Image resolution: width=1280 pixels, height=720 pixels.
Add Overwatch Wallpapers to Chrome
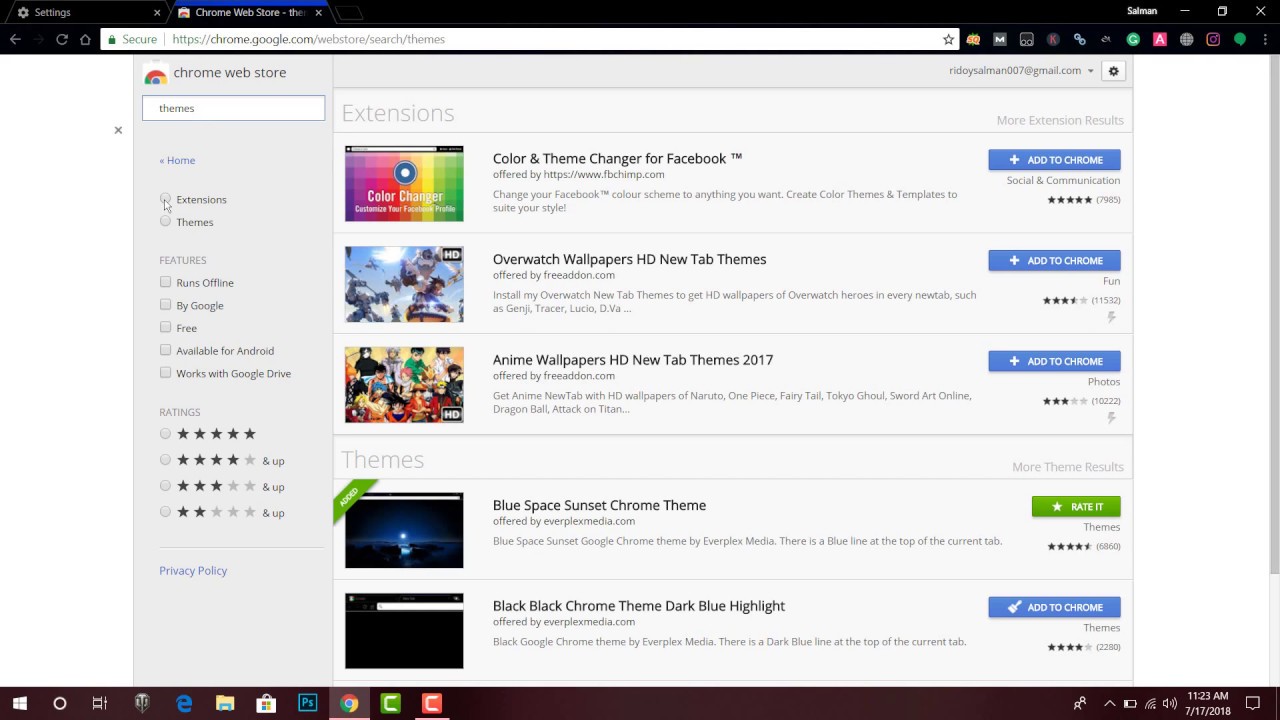tap(1054, 260)
